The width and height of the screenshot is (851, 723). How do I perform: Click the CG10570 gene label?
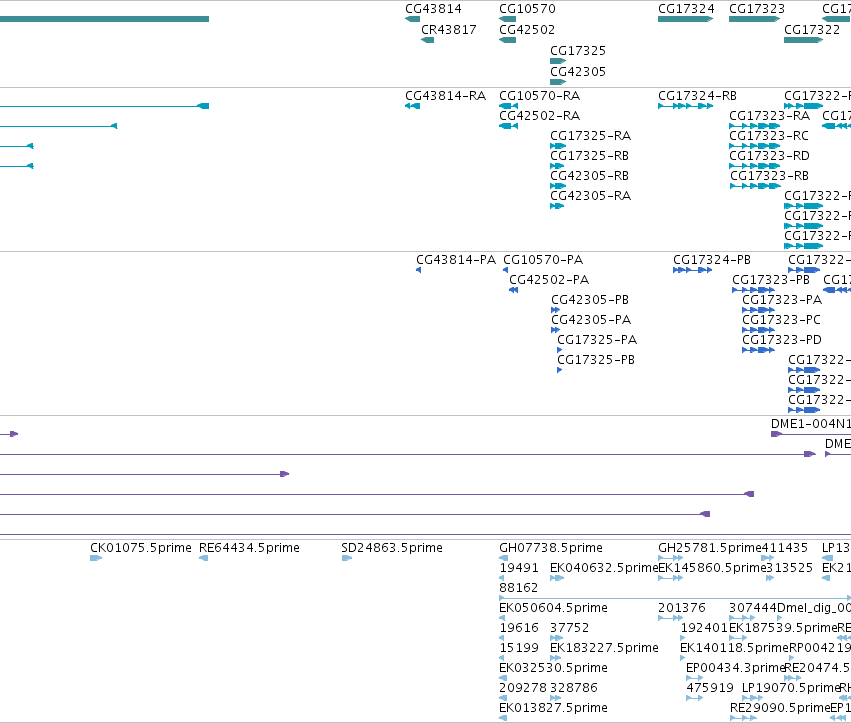528,9
